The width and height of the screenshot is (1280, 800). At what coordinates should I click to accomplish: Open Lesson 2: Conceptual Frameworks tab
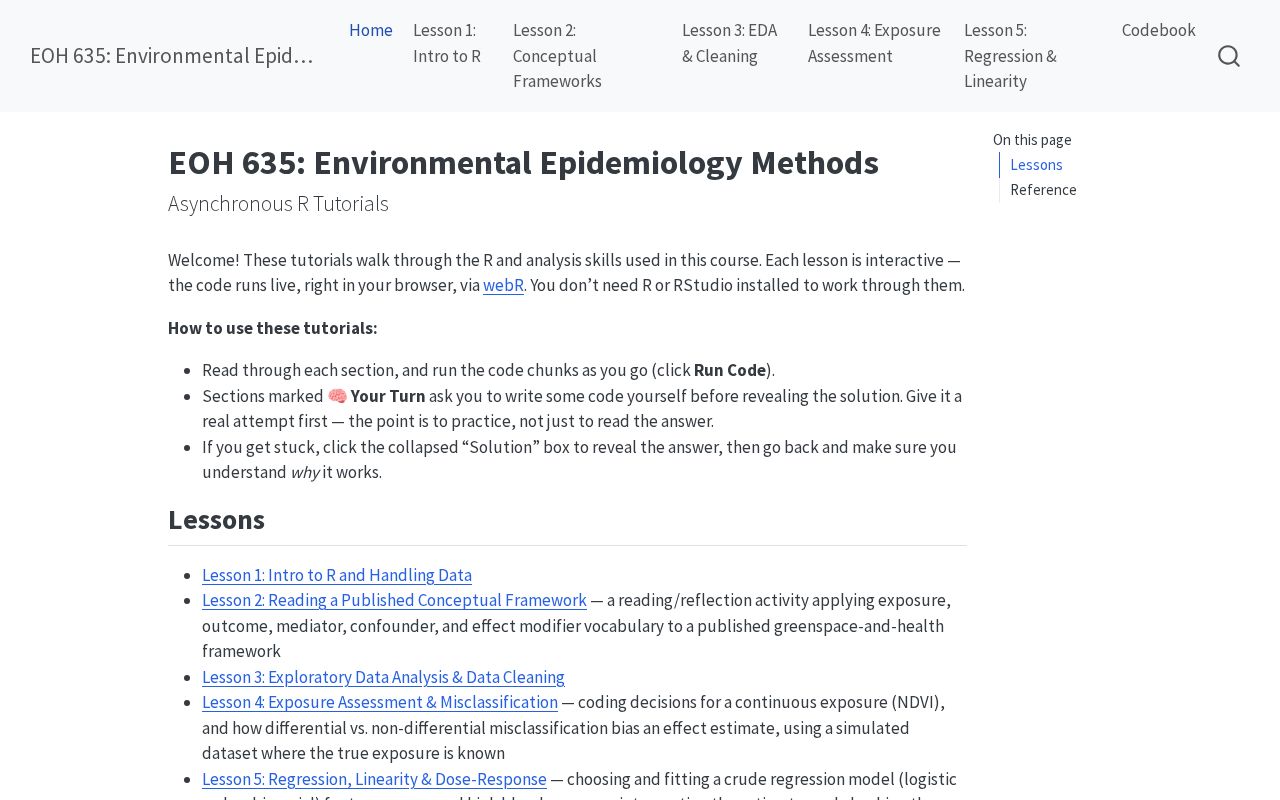(x=557, y=56)
